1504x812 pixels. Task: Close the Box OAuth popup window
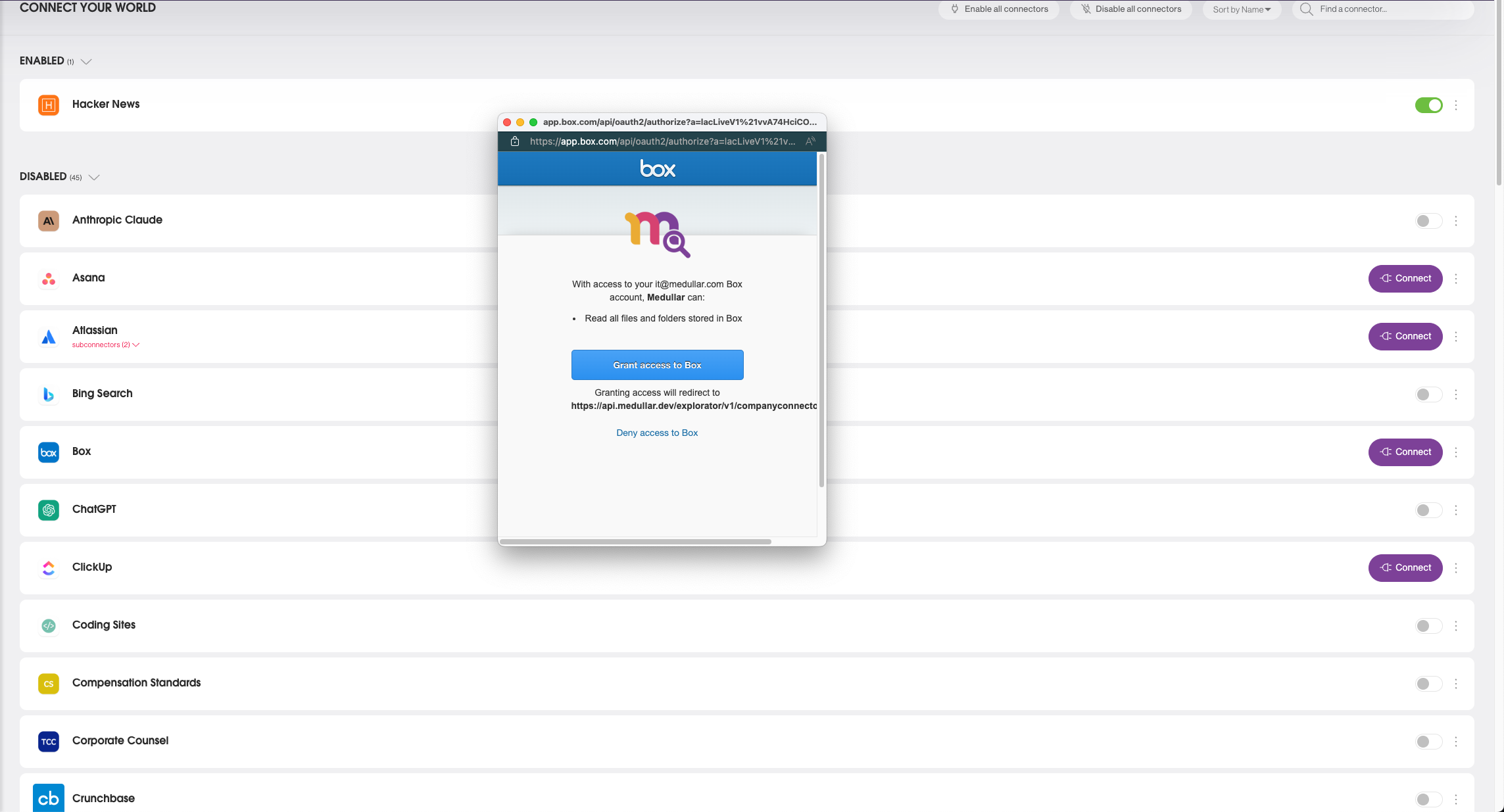coord(507,122)
